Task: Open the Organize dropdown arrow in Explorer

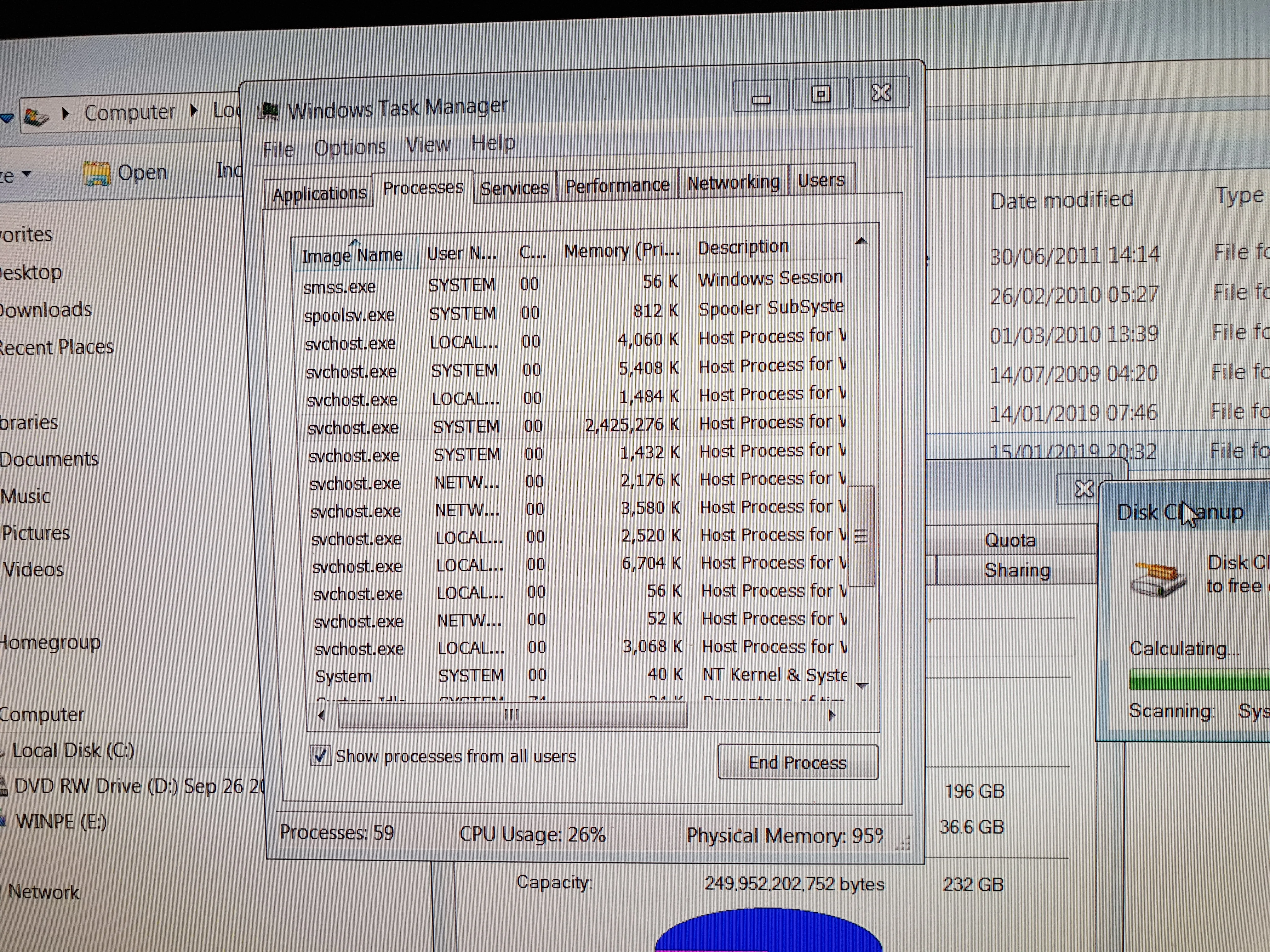Action: point(26,174)
